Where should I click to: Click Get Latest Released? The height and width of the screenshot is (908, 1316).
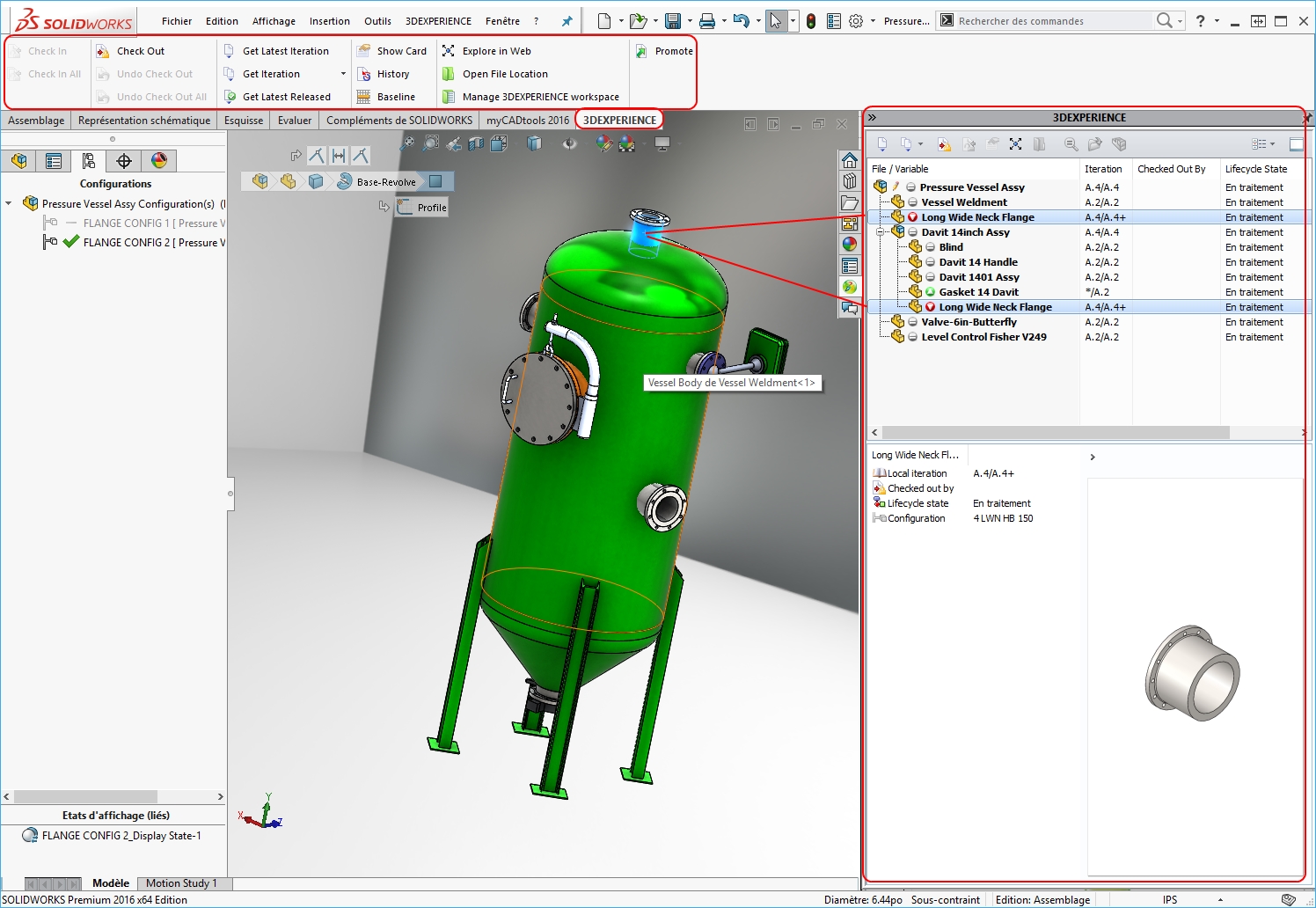(277, 97)
